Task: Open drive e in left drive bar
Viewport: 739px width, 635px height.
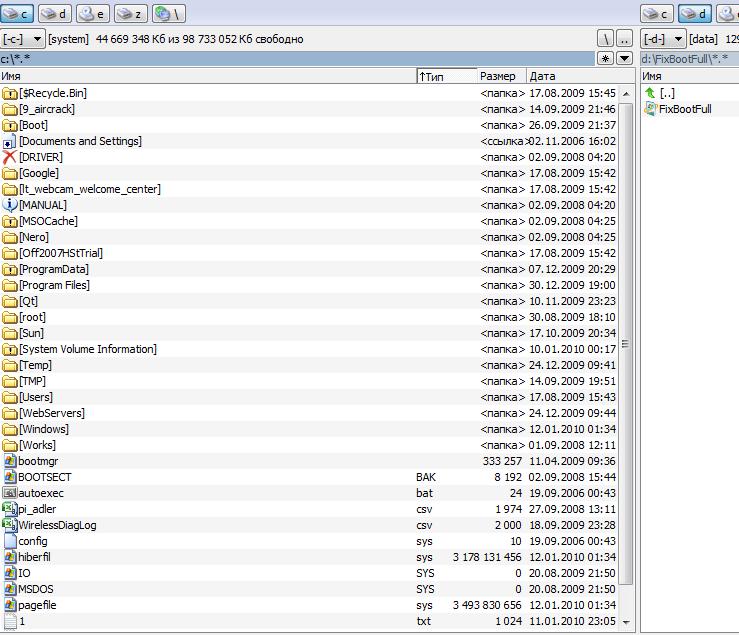Action: 93,14
